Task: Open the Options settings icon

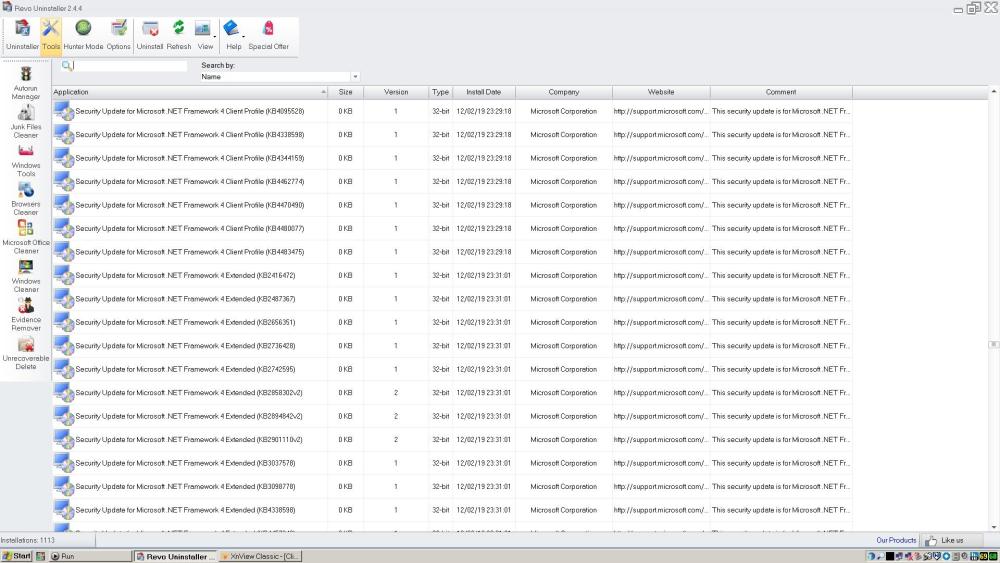Action: click(x=119, y=34)
